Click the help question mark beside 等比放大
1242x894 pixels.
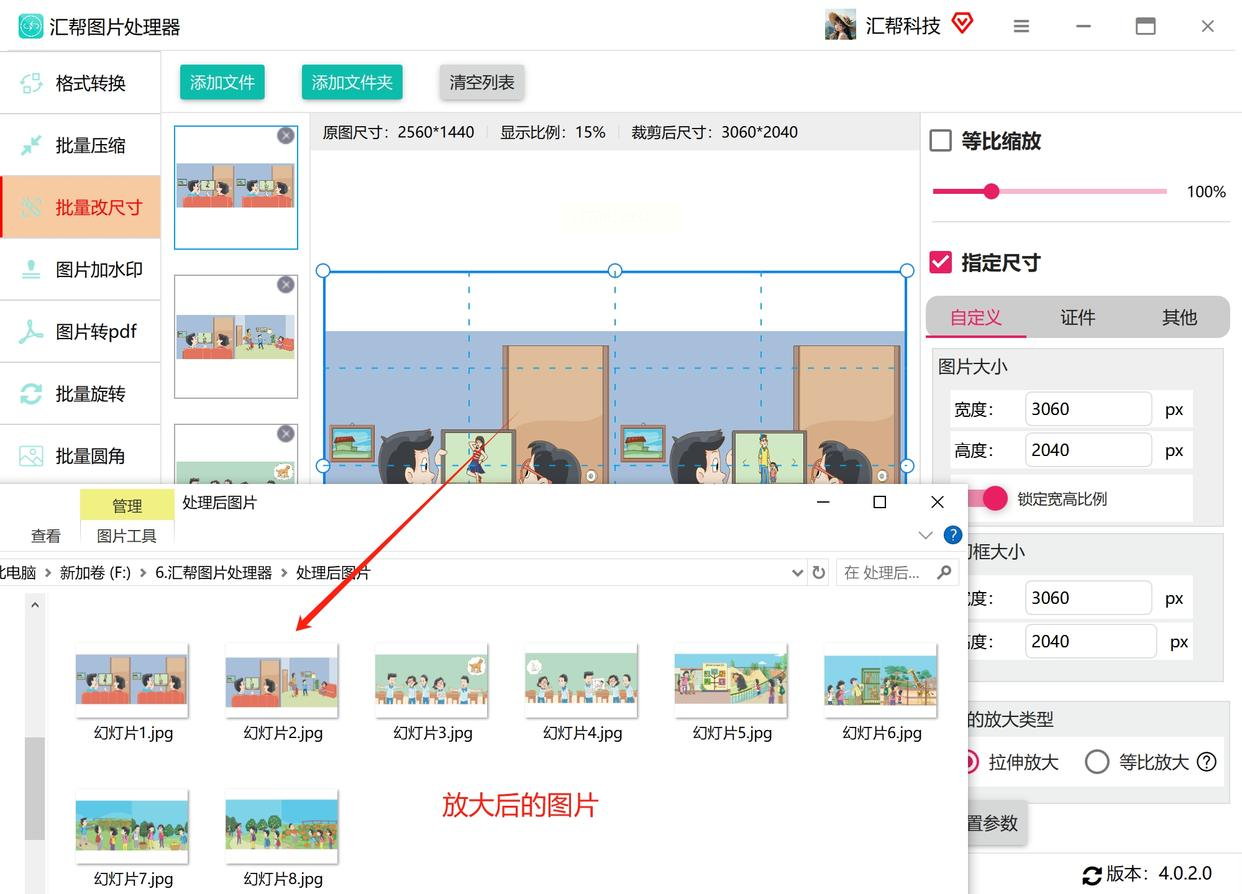[1207, 762]
